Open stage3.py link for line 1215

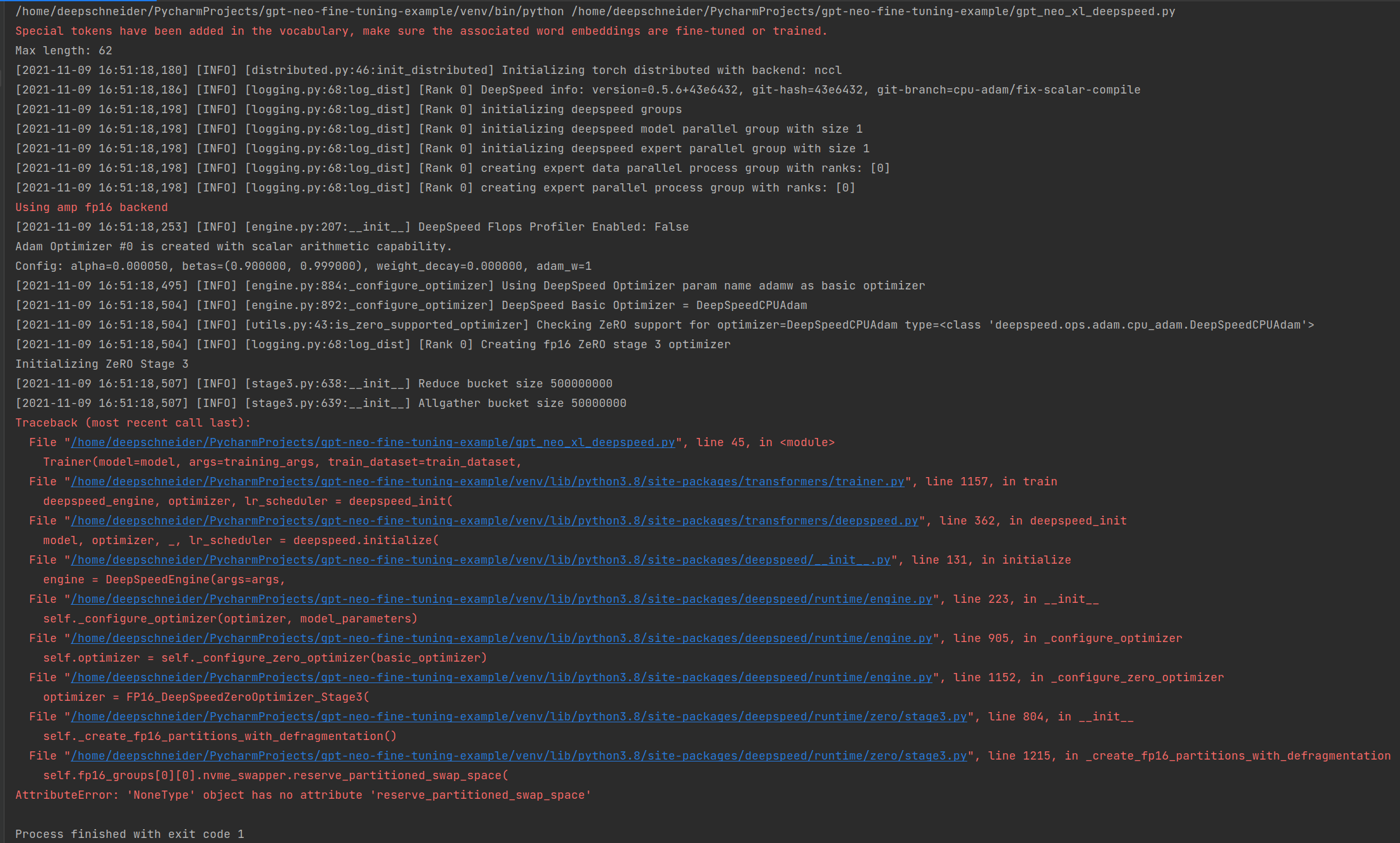[x=518, y=756]
